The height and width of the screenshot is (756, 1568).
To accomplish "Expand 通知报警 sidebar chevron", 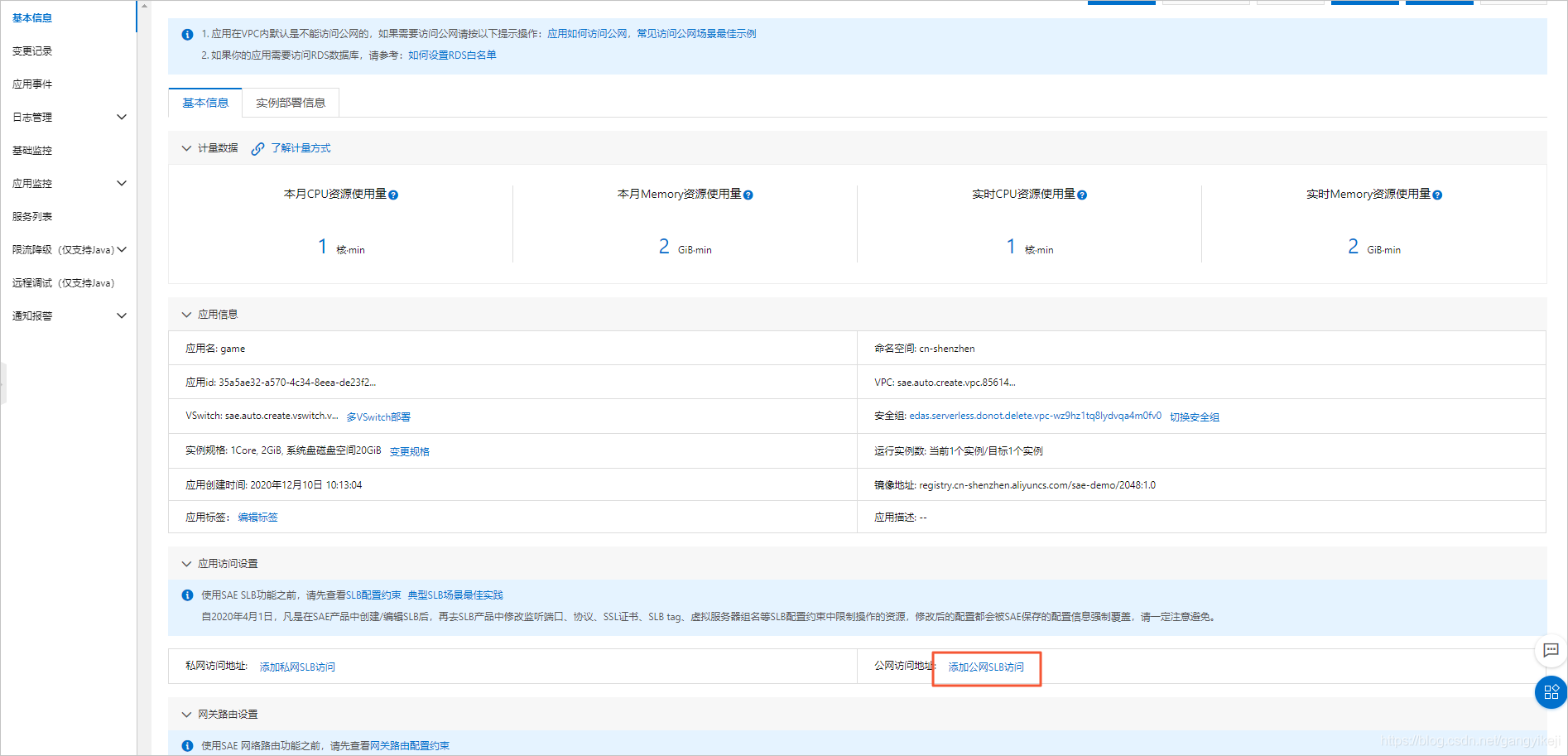I will (x=122, y=315).
